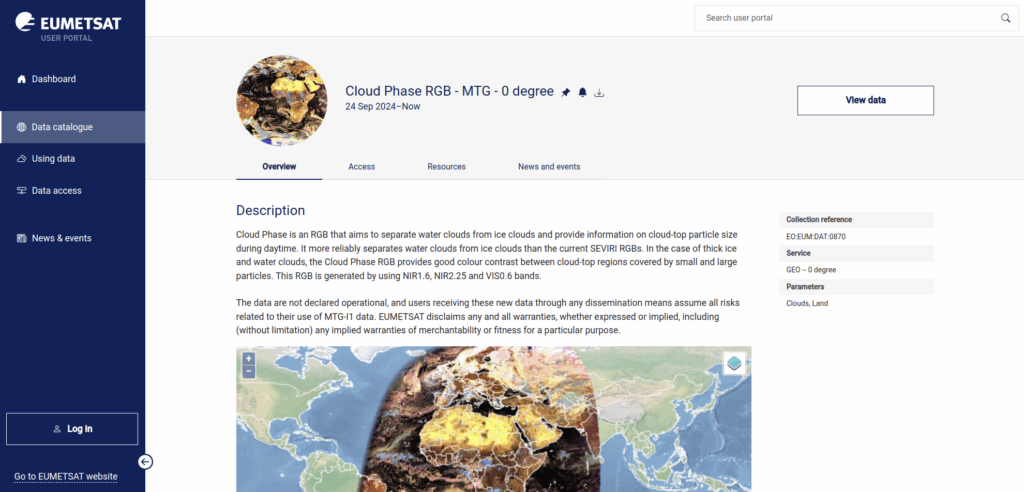Select Data catalogue in the sidebar
Viewport: 1024px width, 492px height.
[62, 127]
